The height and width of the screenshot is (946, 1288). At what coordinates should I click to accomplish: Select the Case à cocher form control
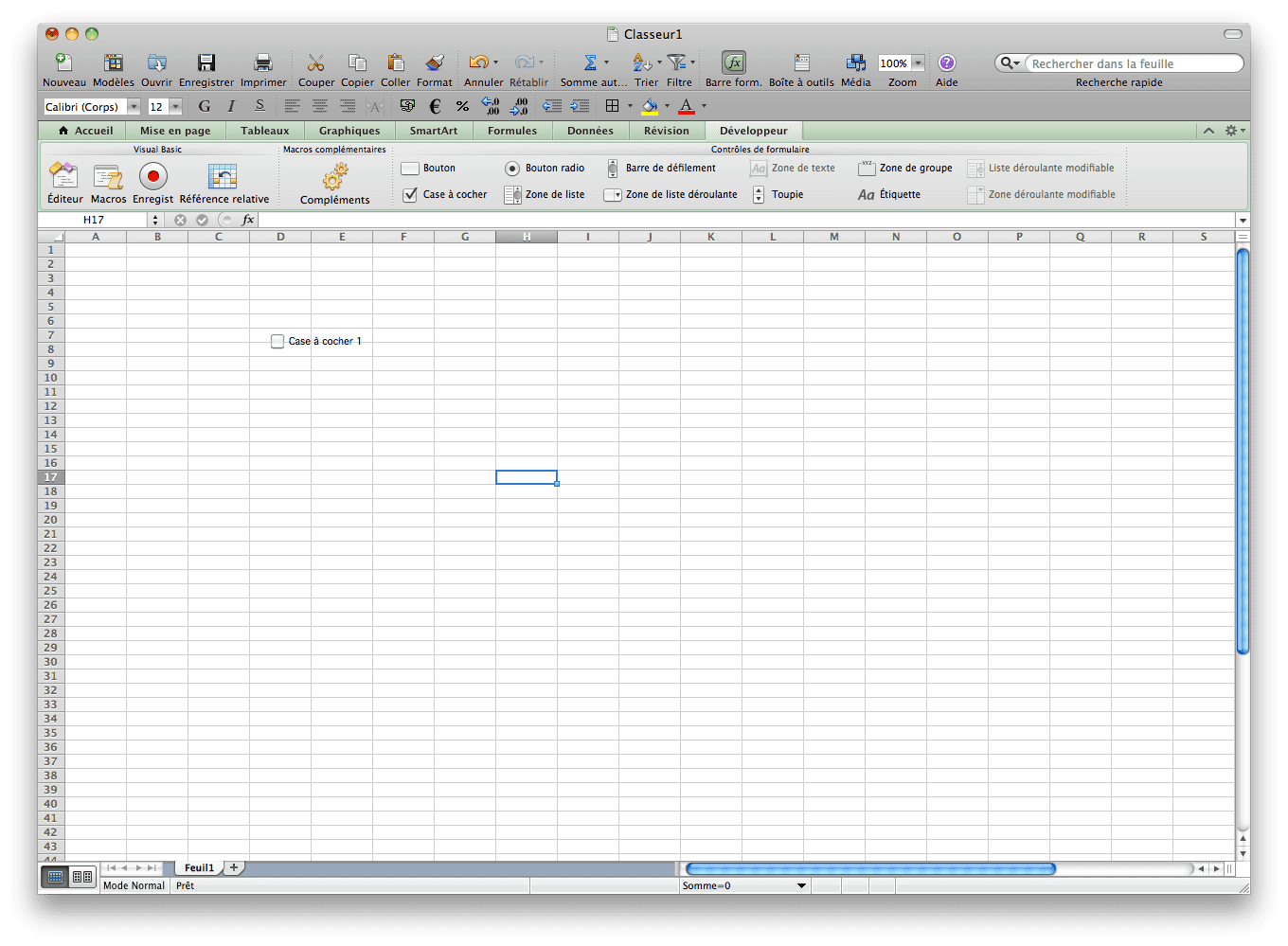[x=410, y=195]
